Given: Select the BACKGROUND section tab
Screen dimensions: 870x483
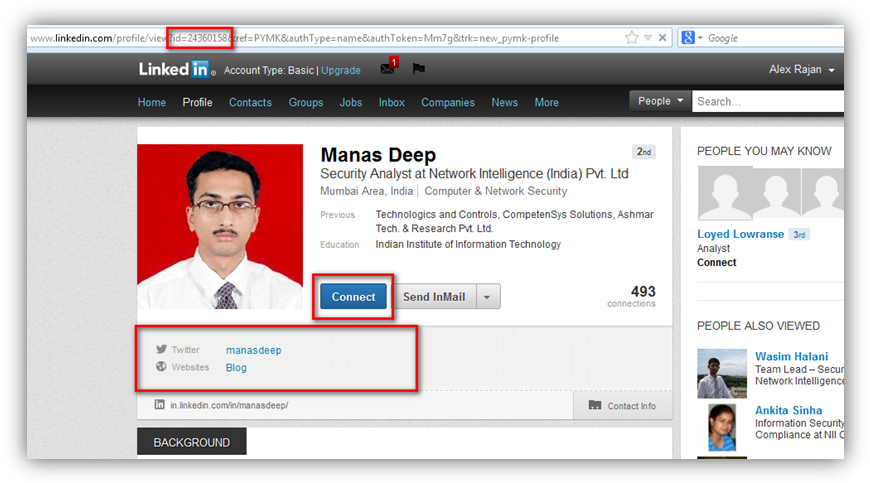Looking at the screenshot, I should pyautogui.click(x=191, y=442).
